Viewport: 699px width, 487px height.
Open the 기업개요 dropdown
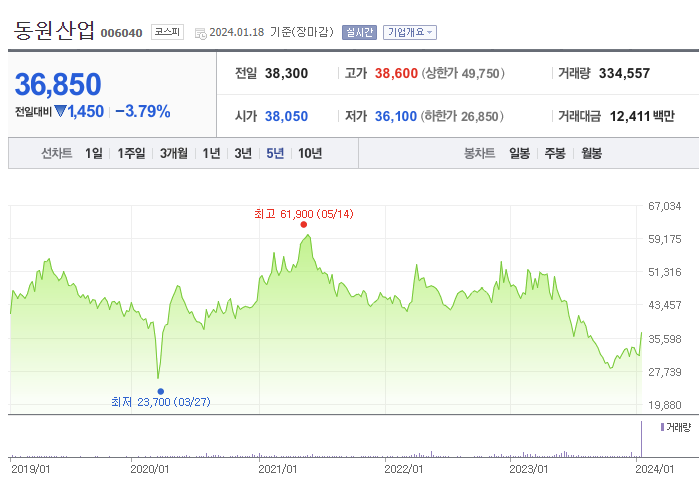pyautogui.click(x=410, y=33)
